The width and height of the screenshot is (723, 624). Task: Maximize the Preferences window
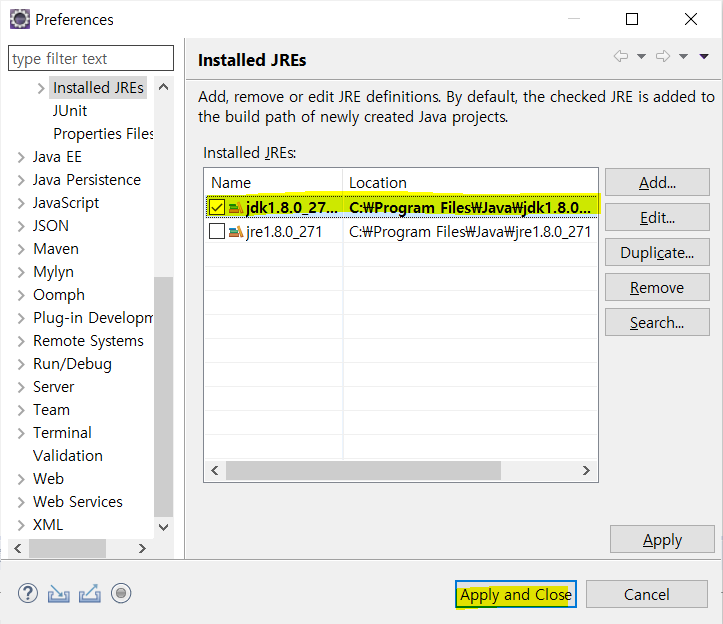[632, 19]
